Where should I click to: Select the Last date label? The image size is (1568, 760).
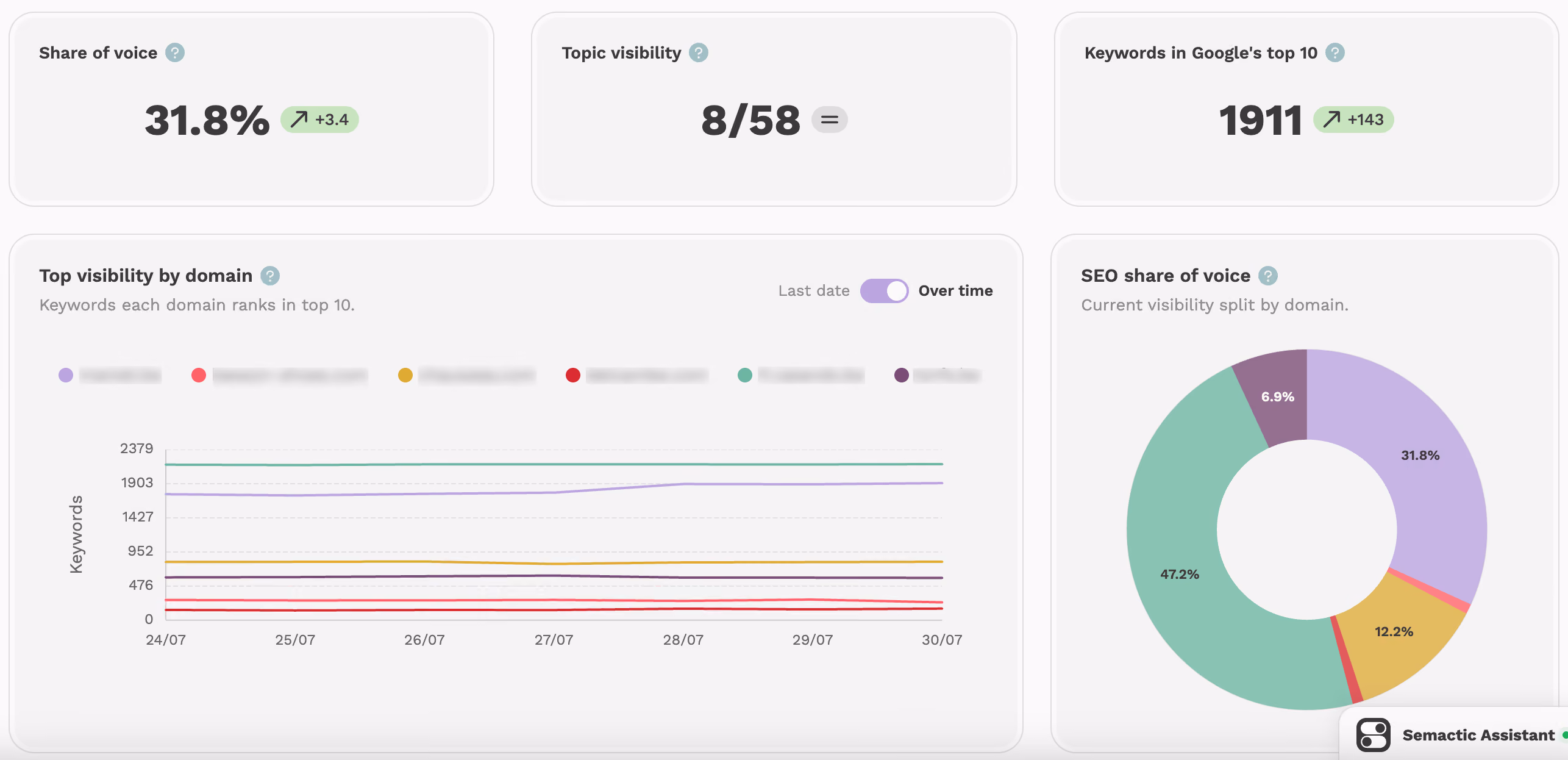pyautogui.click(x=814, y=291)
